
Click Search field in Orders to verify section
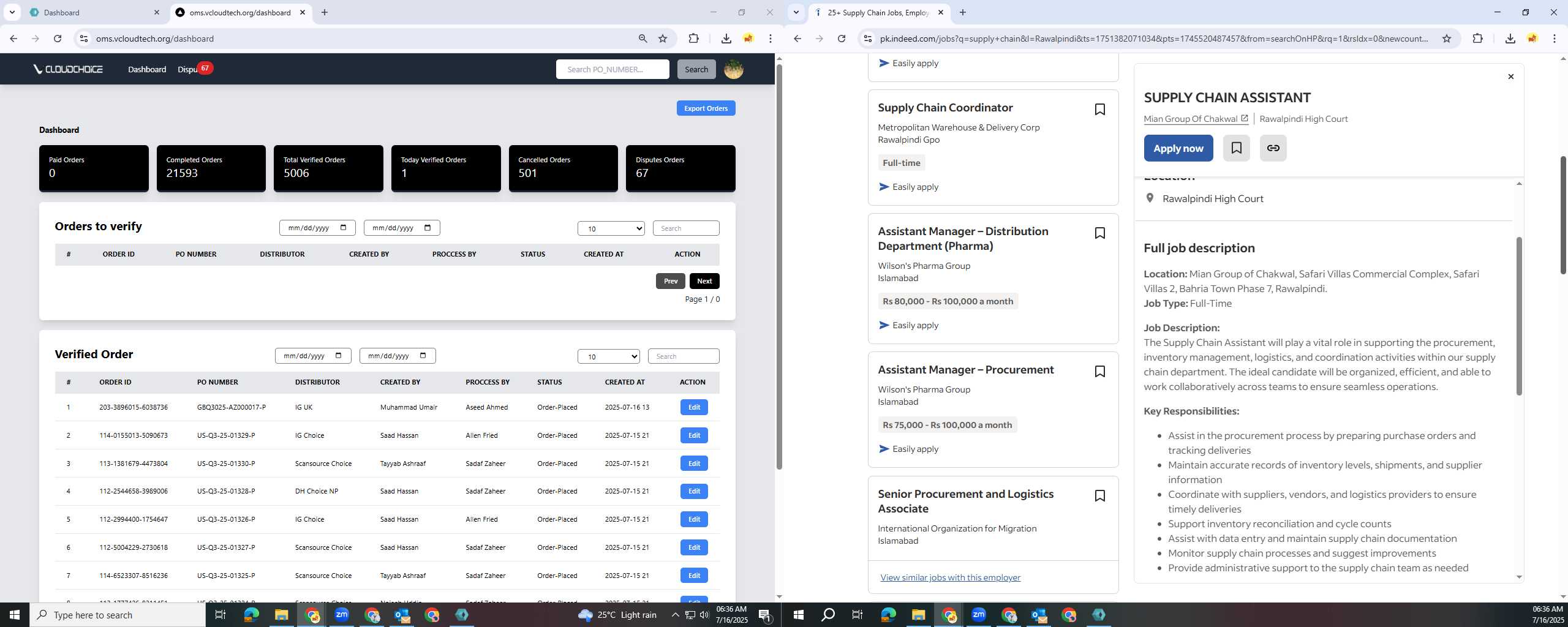[686, 228]
